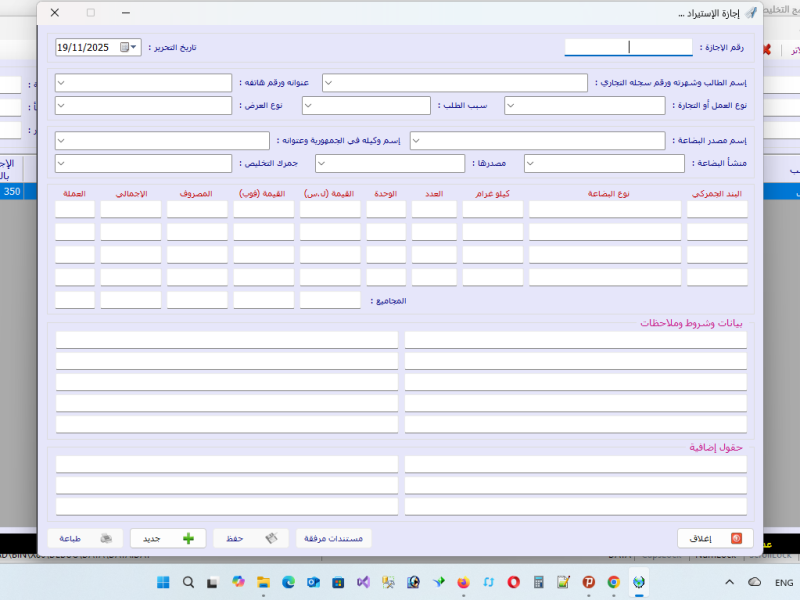Click the printer icon on طباعة button
The height and width of the screenshot is (600, 800).
tap(106, 539)
